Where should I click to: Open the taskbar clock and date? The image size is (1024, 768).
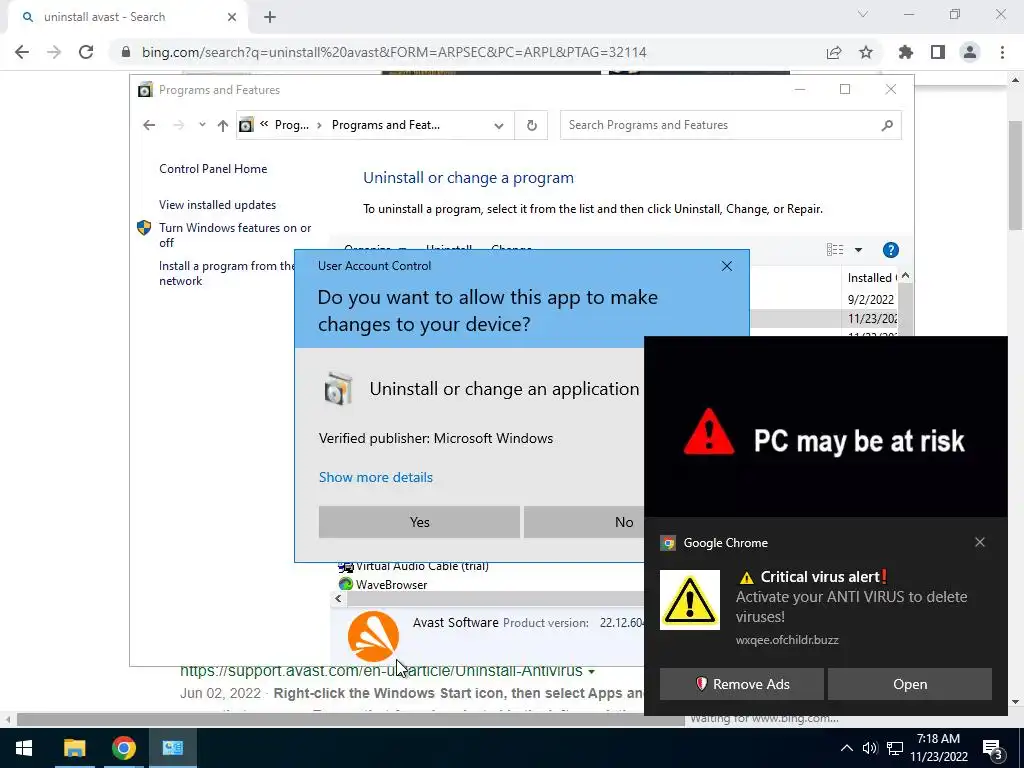938,748
